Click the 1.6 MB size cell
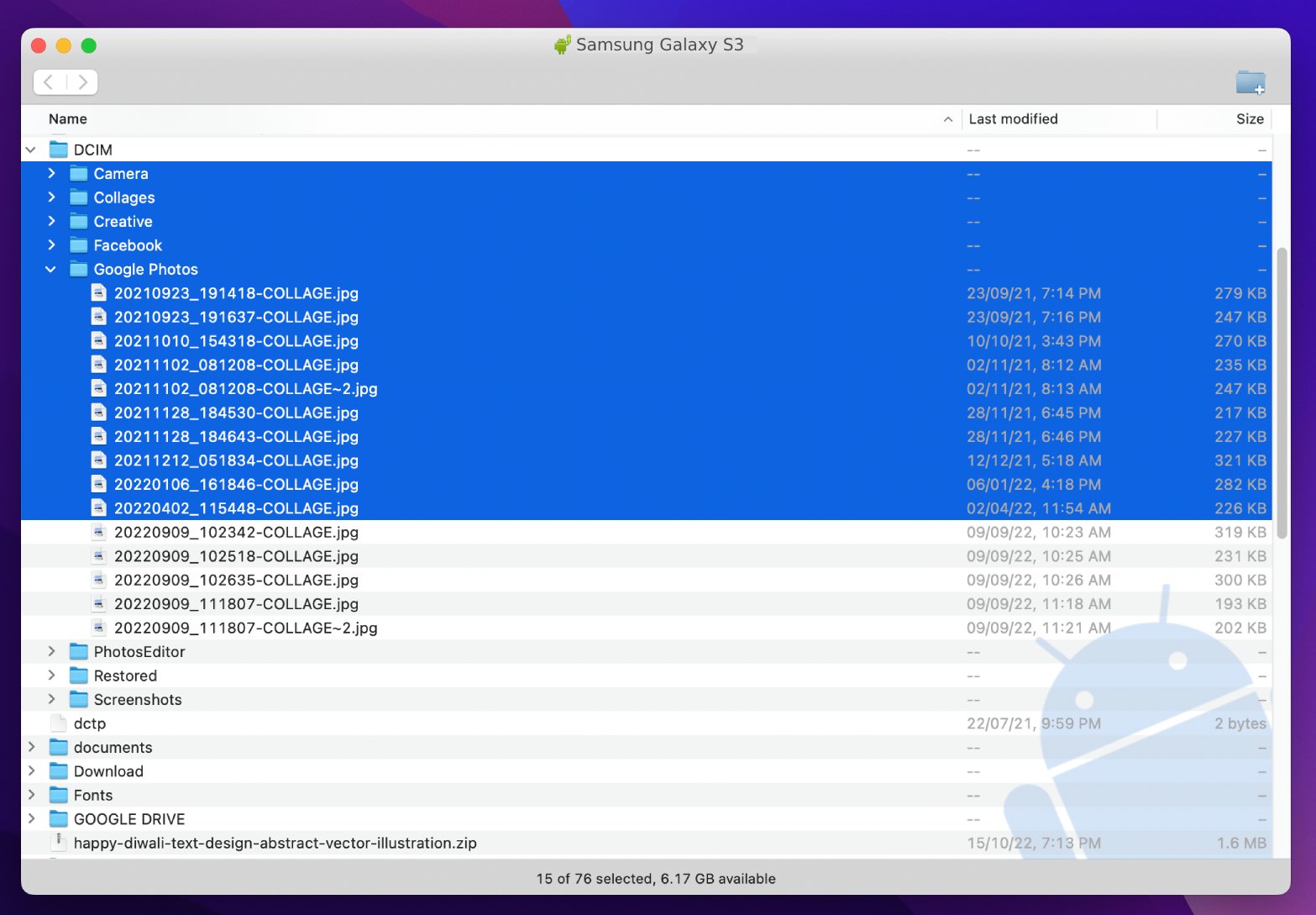Viewport: 1316px width, 915px height. (x=1241, y=843)
